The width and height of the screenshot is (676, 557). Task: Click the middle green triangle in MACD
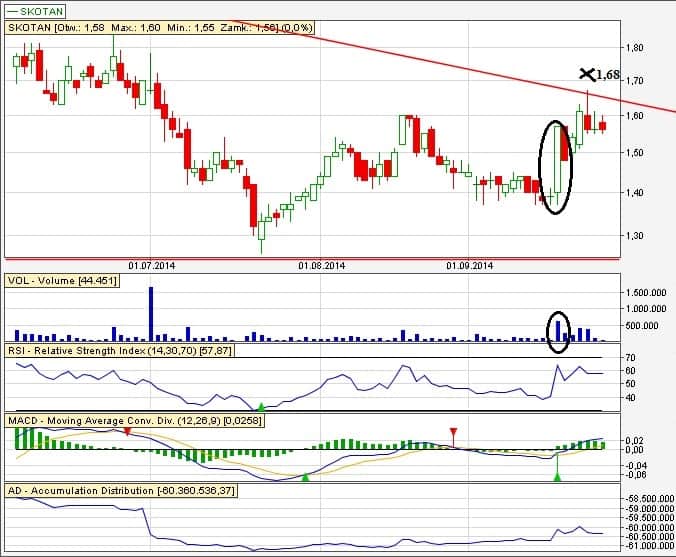[x=306, y=478]
